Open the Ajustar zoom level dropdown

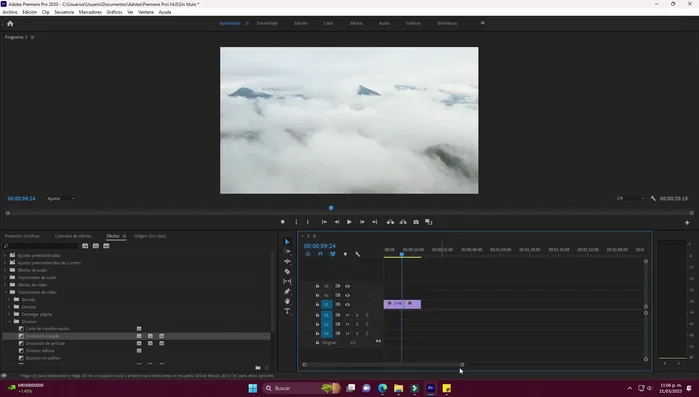[61, 198]
